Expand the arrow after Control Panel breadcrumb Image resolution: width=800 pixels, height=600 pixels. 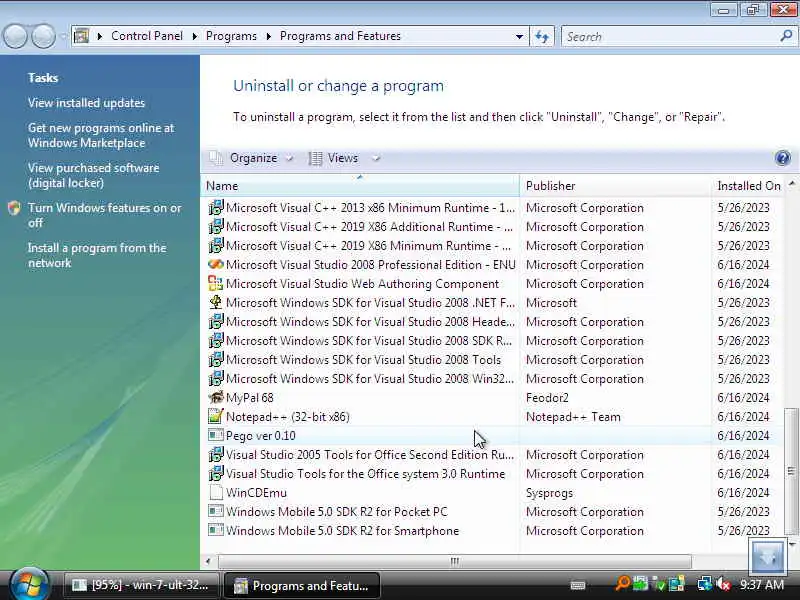click(195, 36)
